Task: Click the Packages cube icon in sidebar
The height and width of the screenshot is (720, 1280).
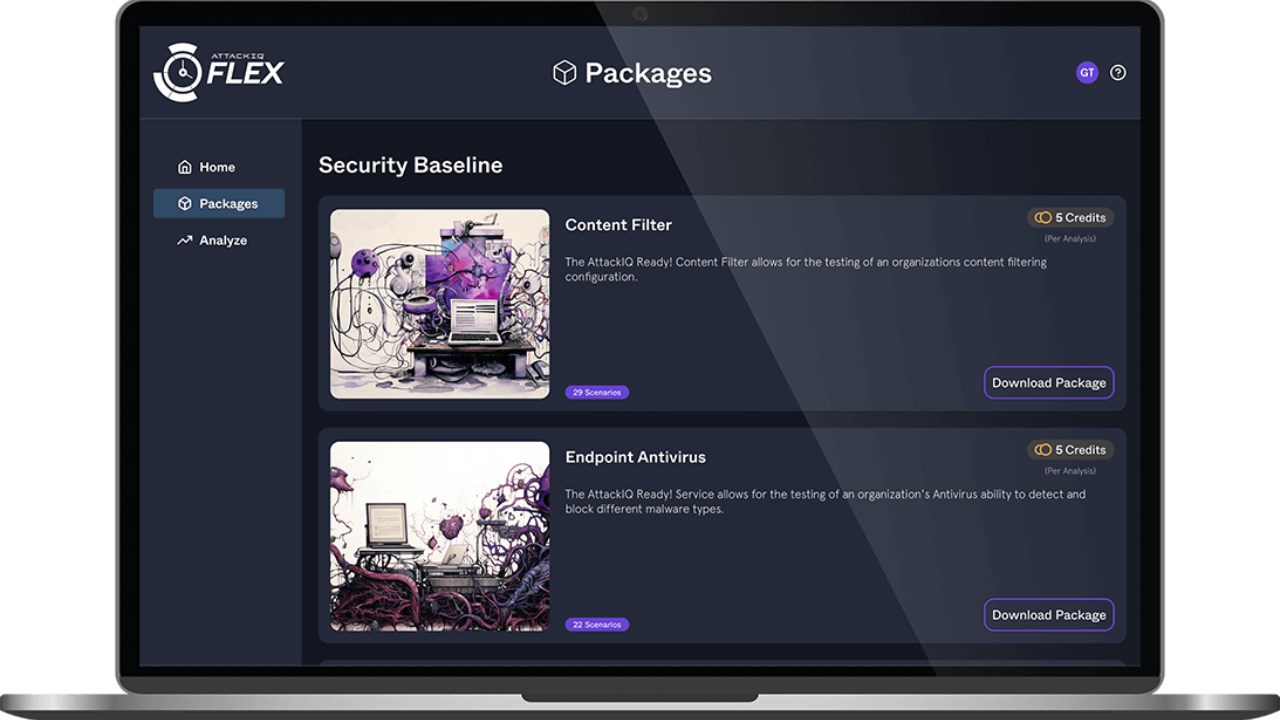Action: pos(184,204)
